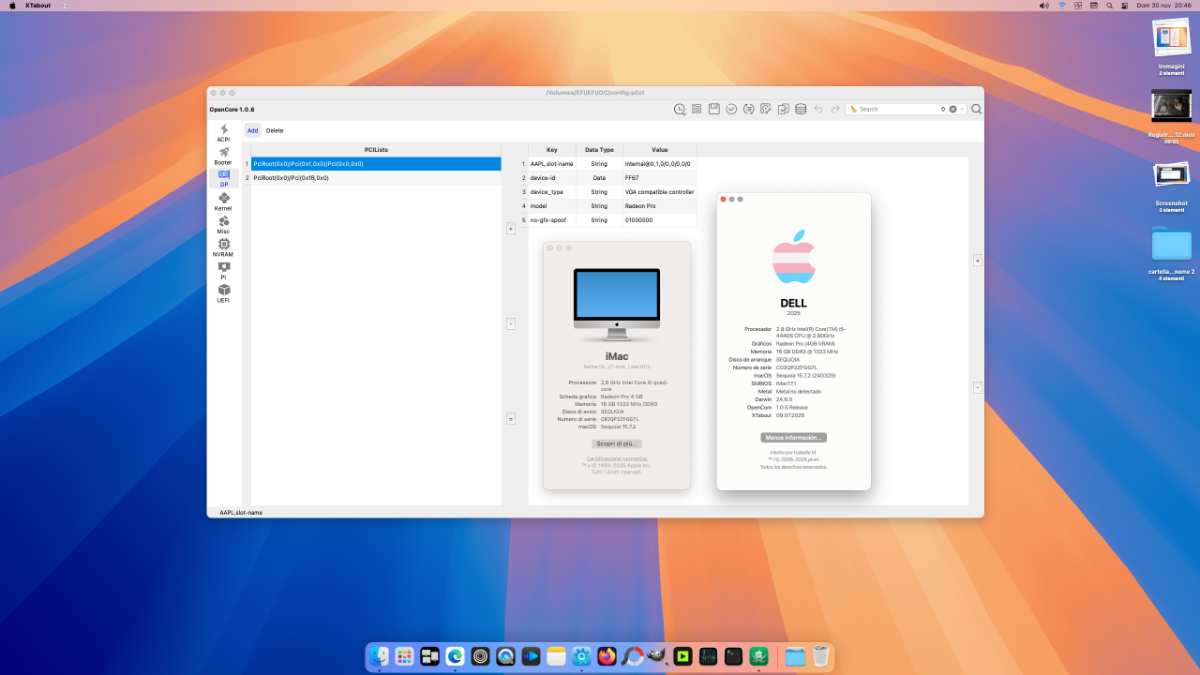Switch to the NVRAM section
The image size is (1200, 675).
click(x=223, y=247)
